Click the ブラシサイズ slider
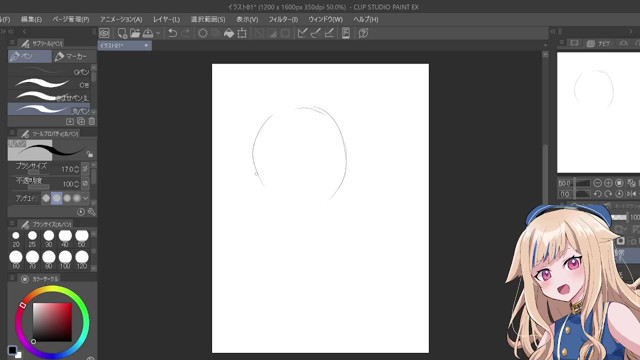The width and height of the screenshot is (640, 360). coord(33,173)
